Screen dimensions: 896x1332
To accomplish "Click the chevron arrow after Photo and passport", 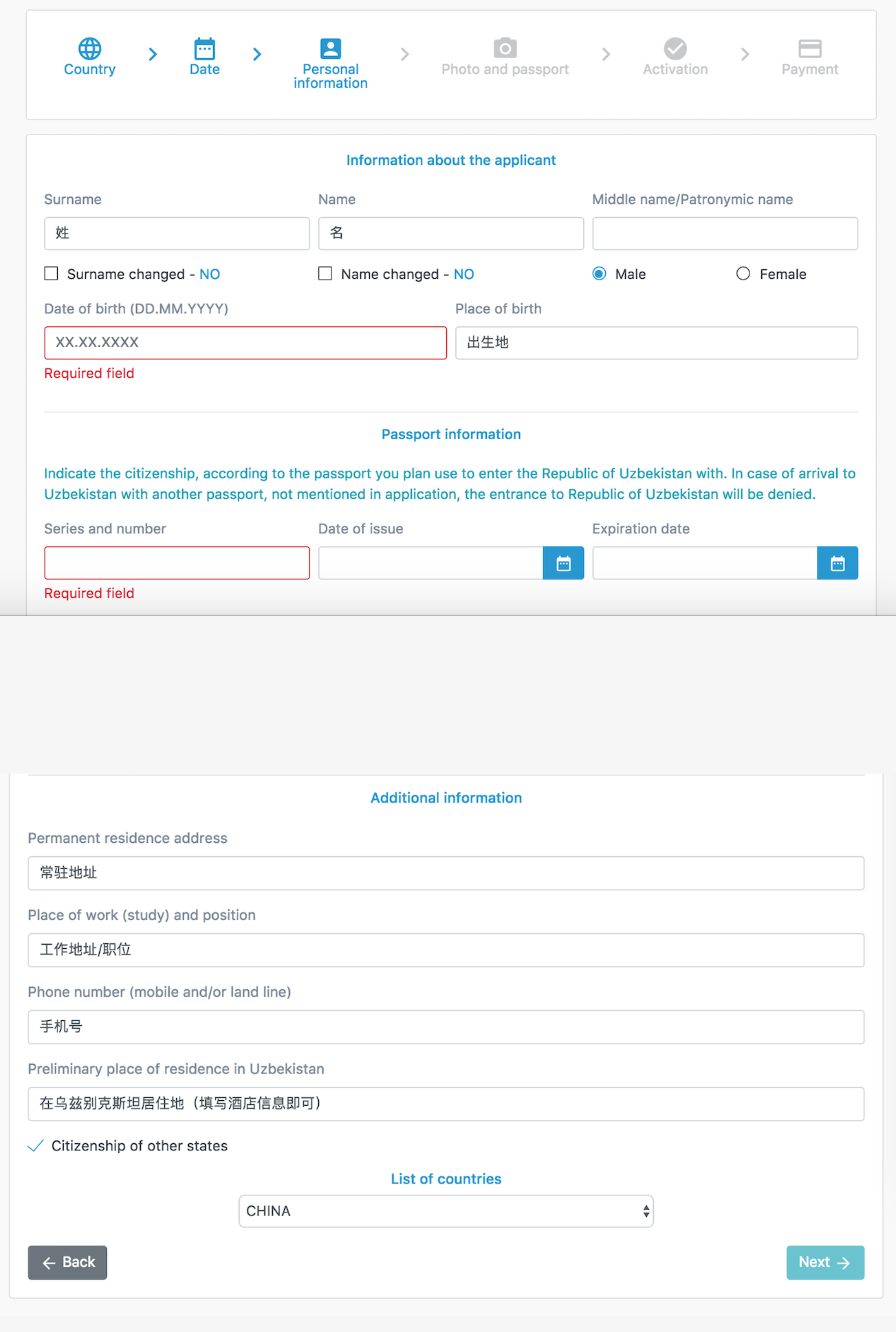I will 606,54.
